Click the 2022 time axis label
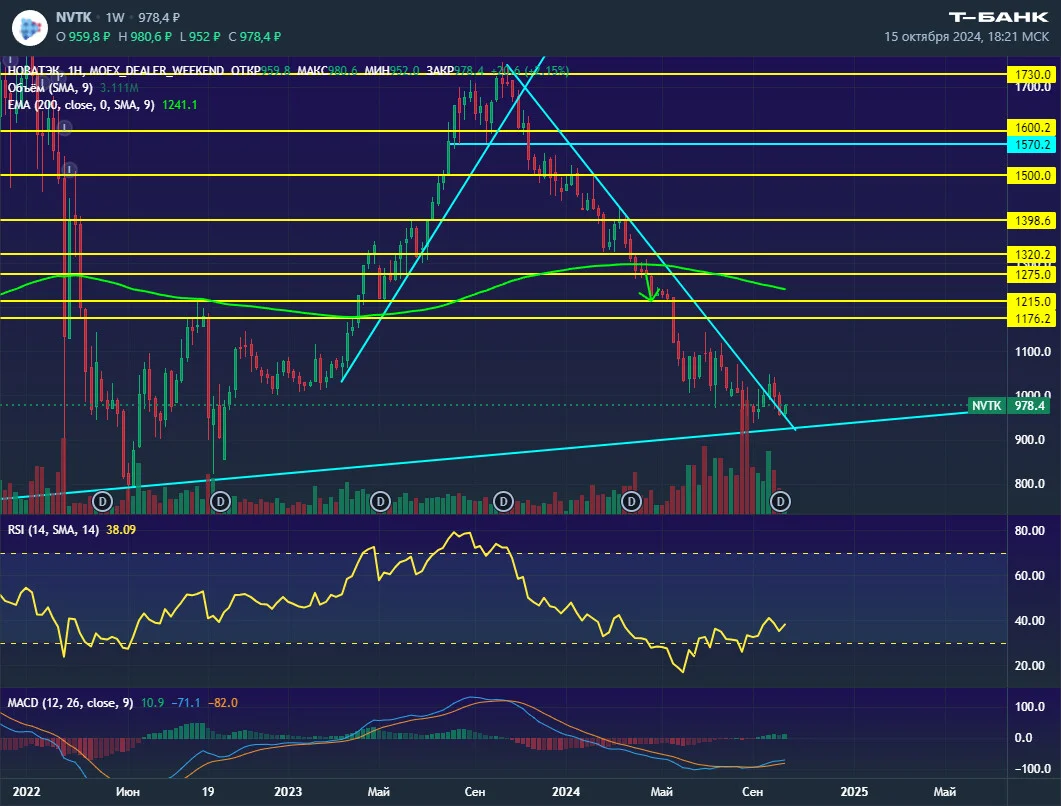 (x=26, y=792)
